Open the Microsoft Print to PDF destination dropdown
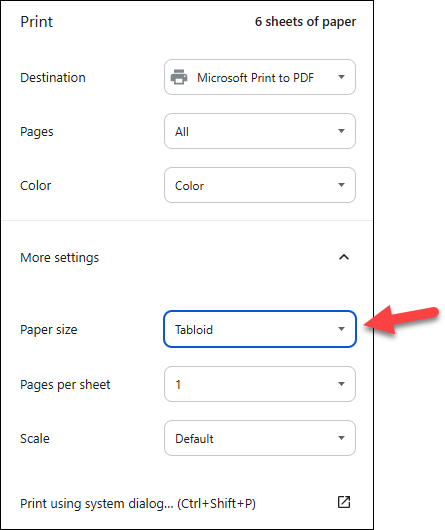Viewport: 445px width, 530px height. coord(260,77)
